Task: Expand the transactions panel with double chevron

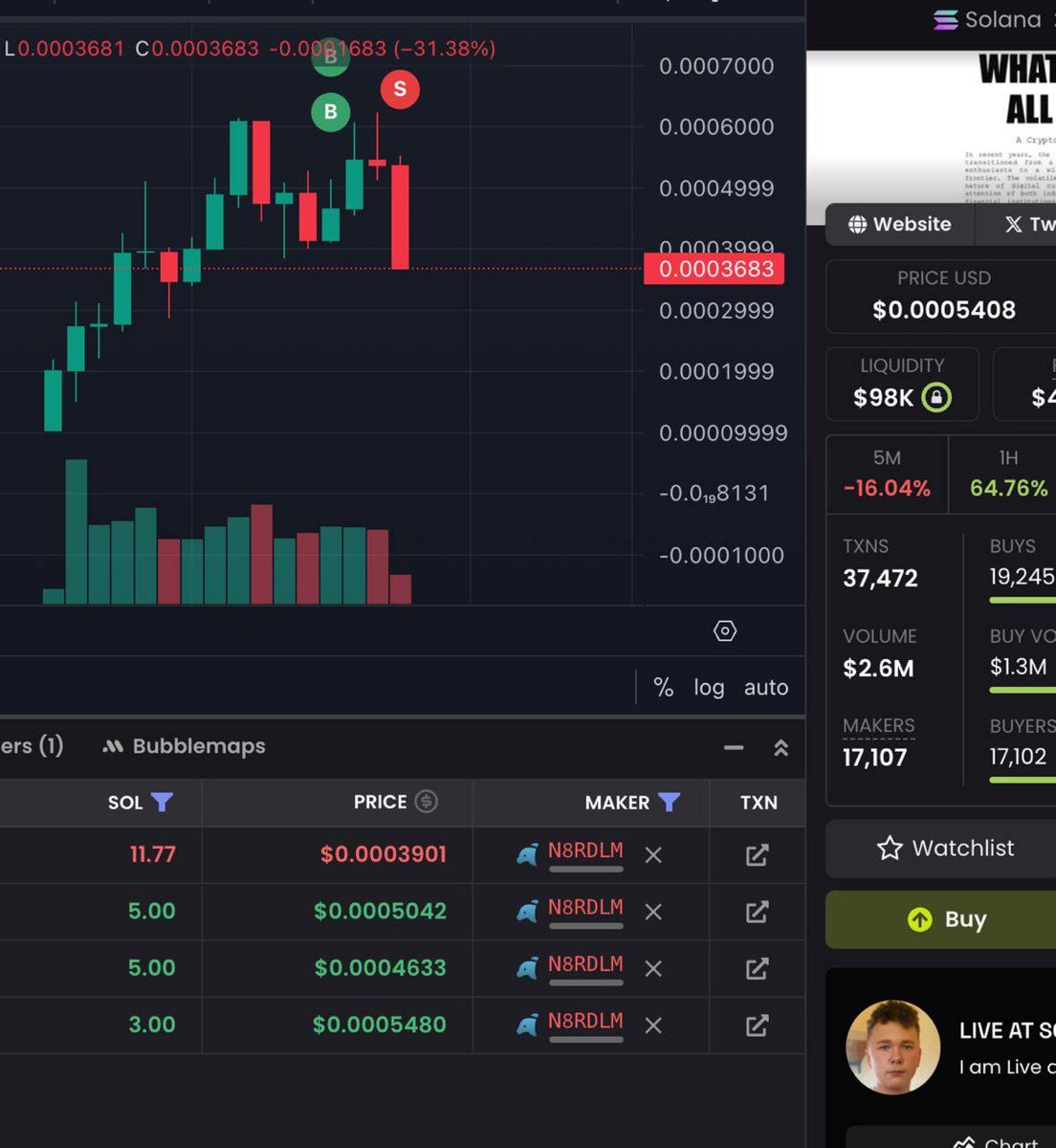Action: pyautogui.click(x=781, y=747)
